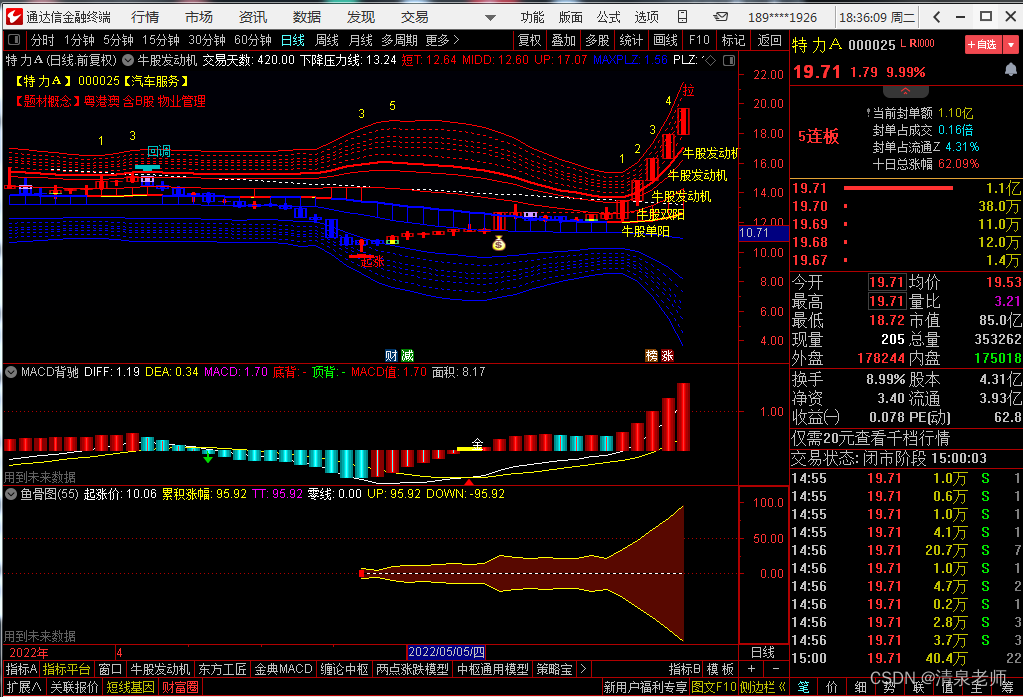Viewport: 1023px width, 697px height.
Task: Click the L margin-trading mark beside 000025
Action: click(903, 43)
